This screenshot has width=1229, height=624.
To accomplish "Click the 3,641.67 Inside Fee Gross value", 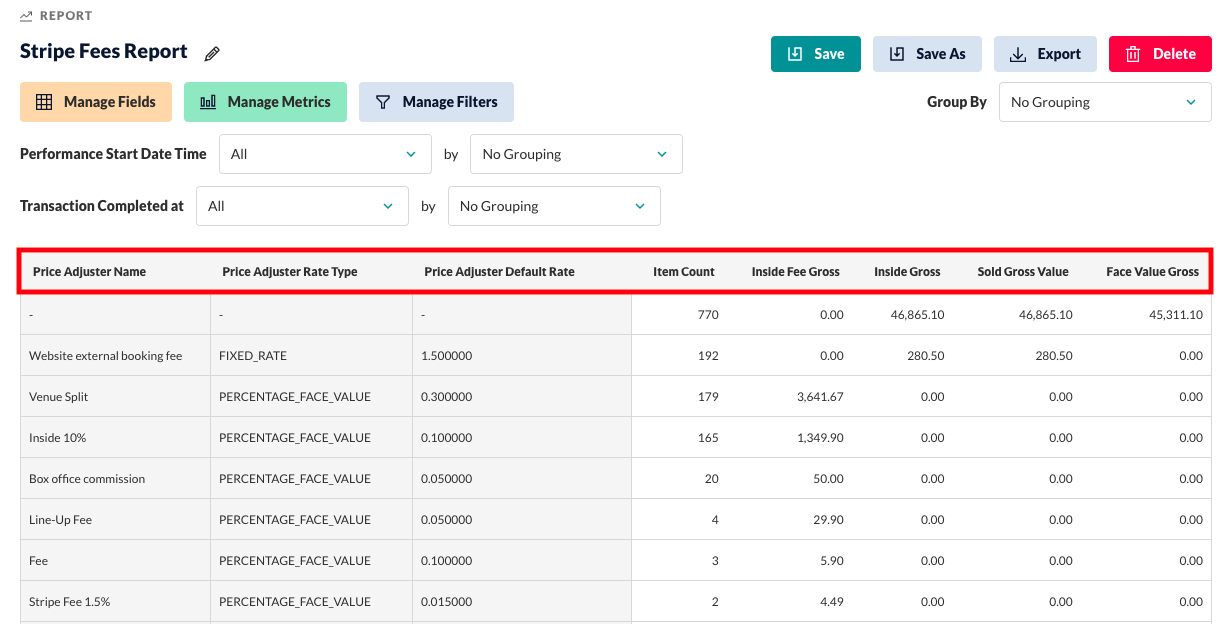I will coord(820,397).
